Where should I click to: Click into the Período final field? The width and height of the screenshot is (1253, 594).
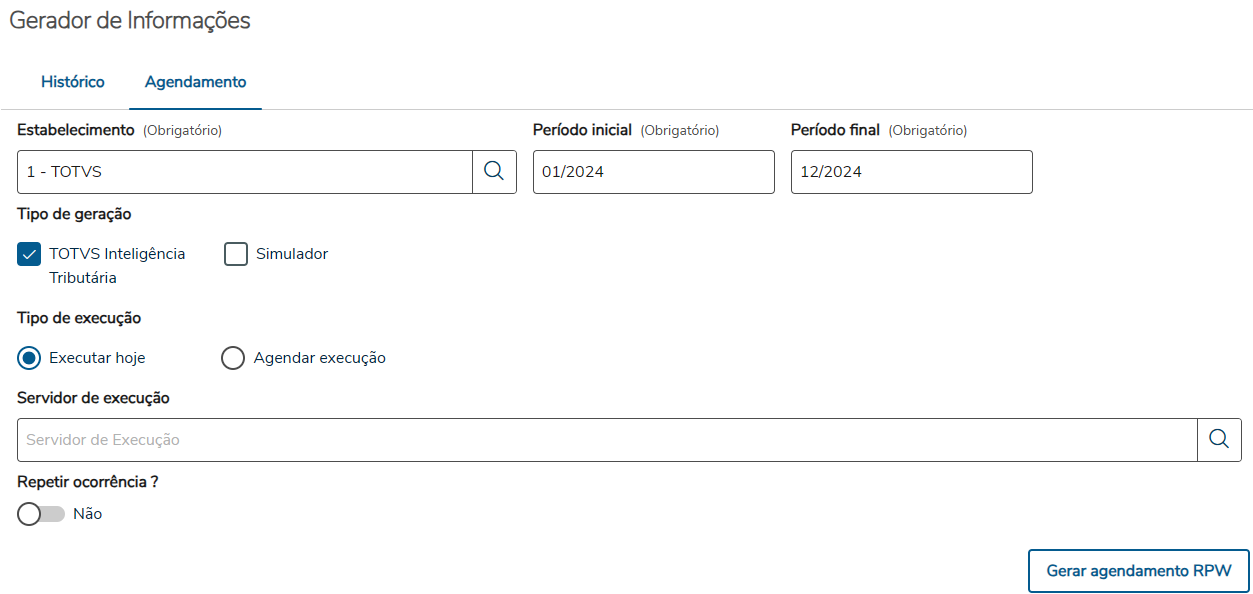coord(911,172)
